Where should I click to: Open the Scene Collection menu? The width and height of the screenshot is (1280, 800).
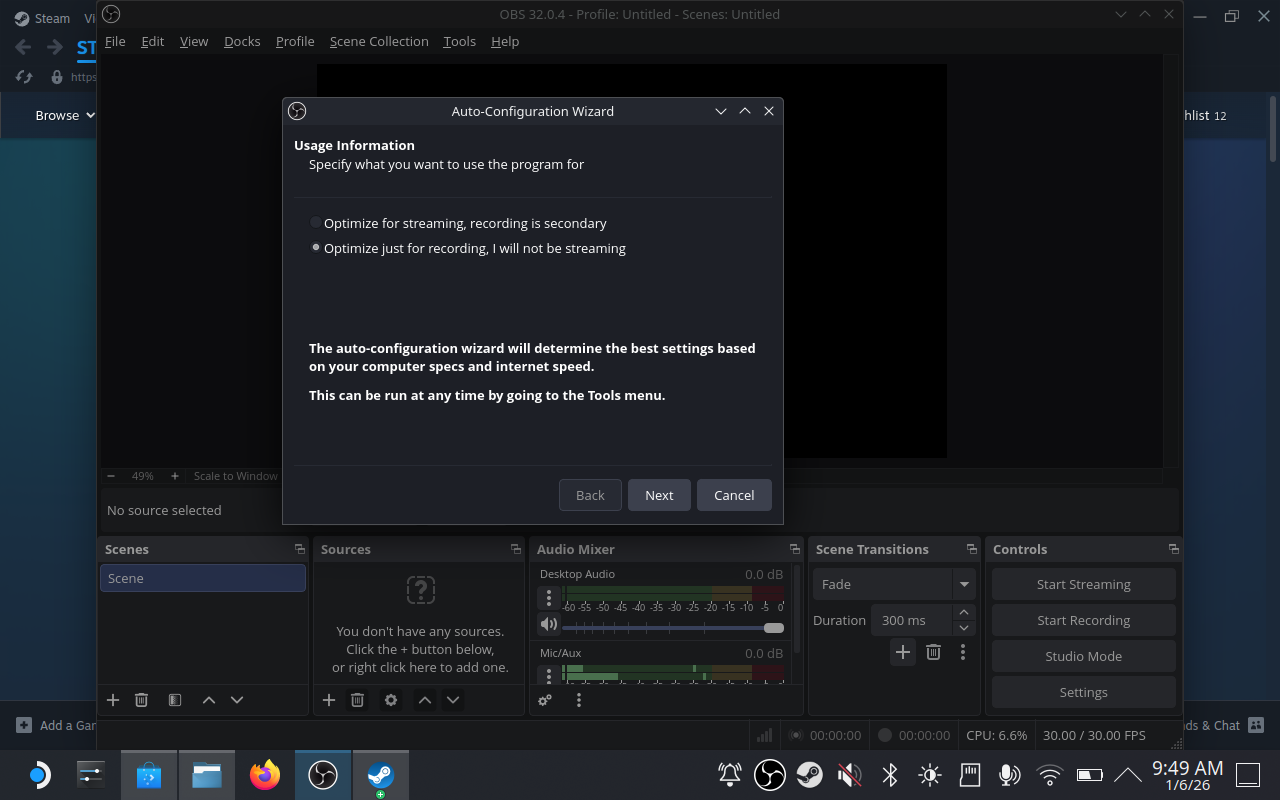379,41
